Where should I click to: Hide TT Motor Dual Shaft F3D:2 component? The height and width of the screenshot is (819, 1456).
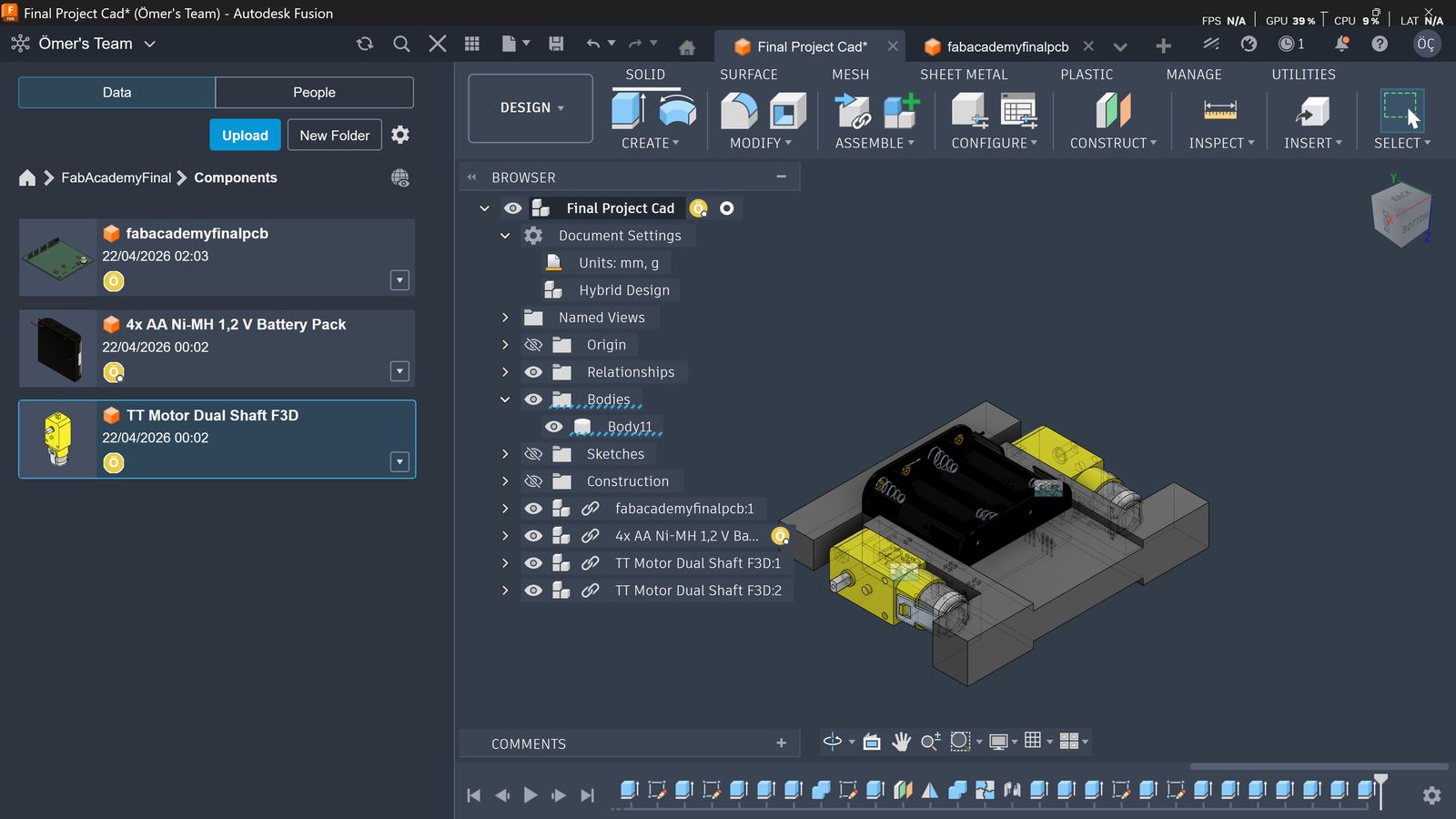coord(533,591)
